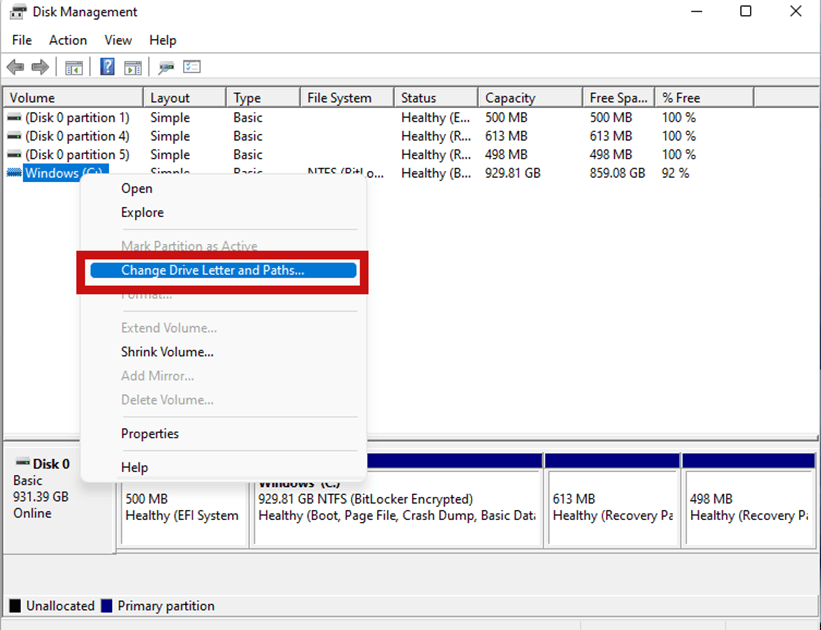Click the Forward arrow toolbar icon

[x=40, y=67]
